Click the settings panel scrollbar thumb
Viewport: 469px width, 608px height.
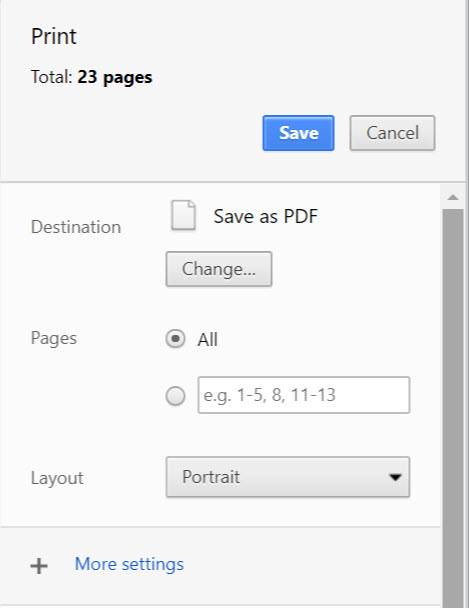coord(453,407)
